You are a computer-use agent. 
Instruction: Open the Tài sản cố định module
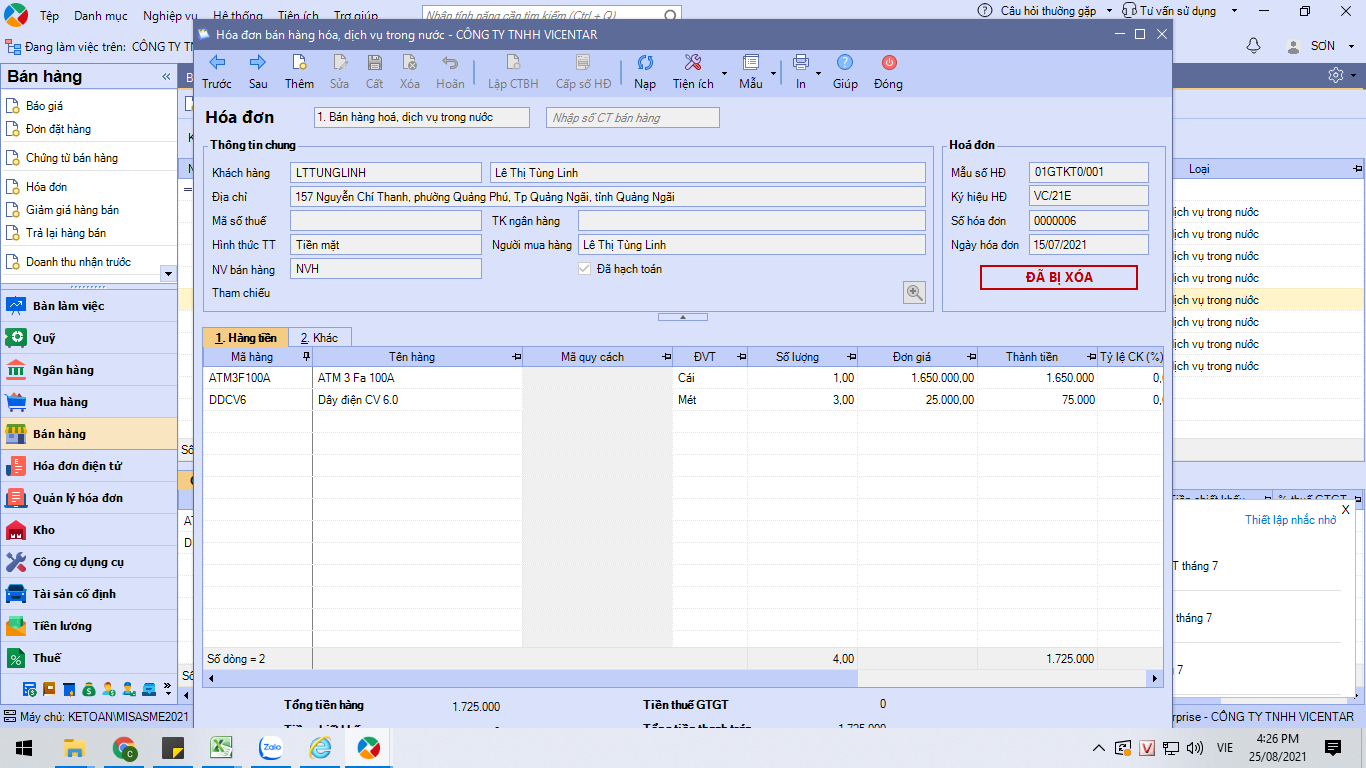(x=89, y=594)
